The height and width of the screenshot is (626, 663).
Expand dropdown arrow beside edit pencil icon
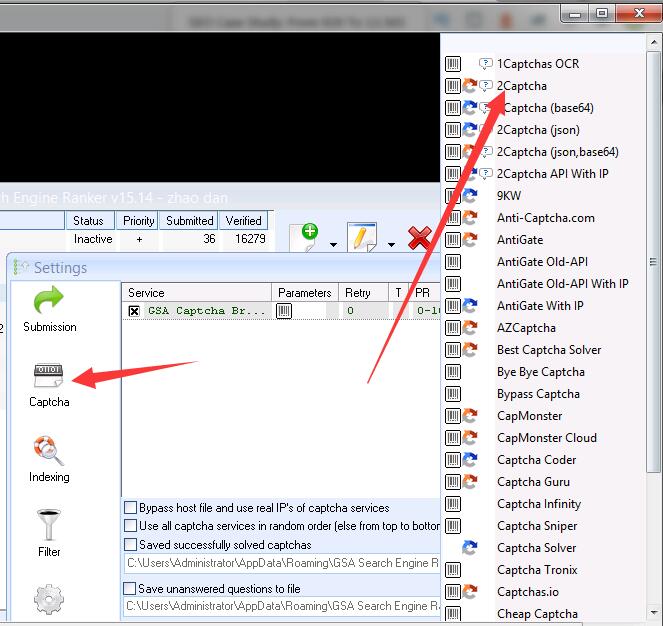[x=390, y=244]
